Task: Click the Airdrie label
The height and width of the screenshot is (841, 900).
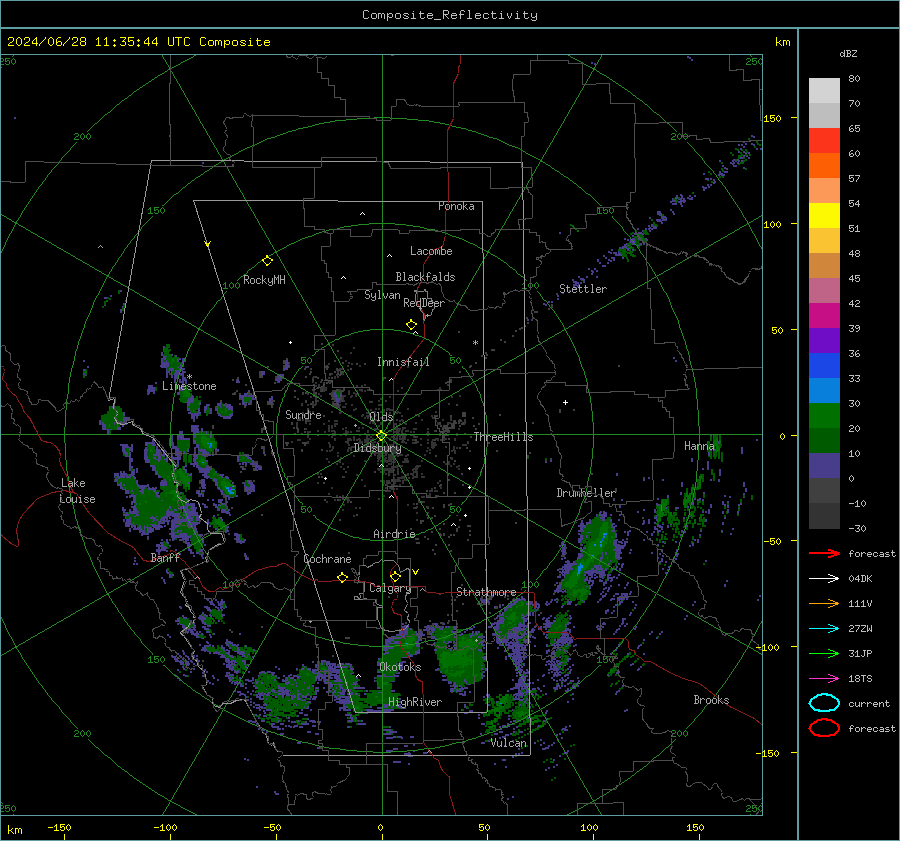Action: pyautogui.click(x=394, y=534)
